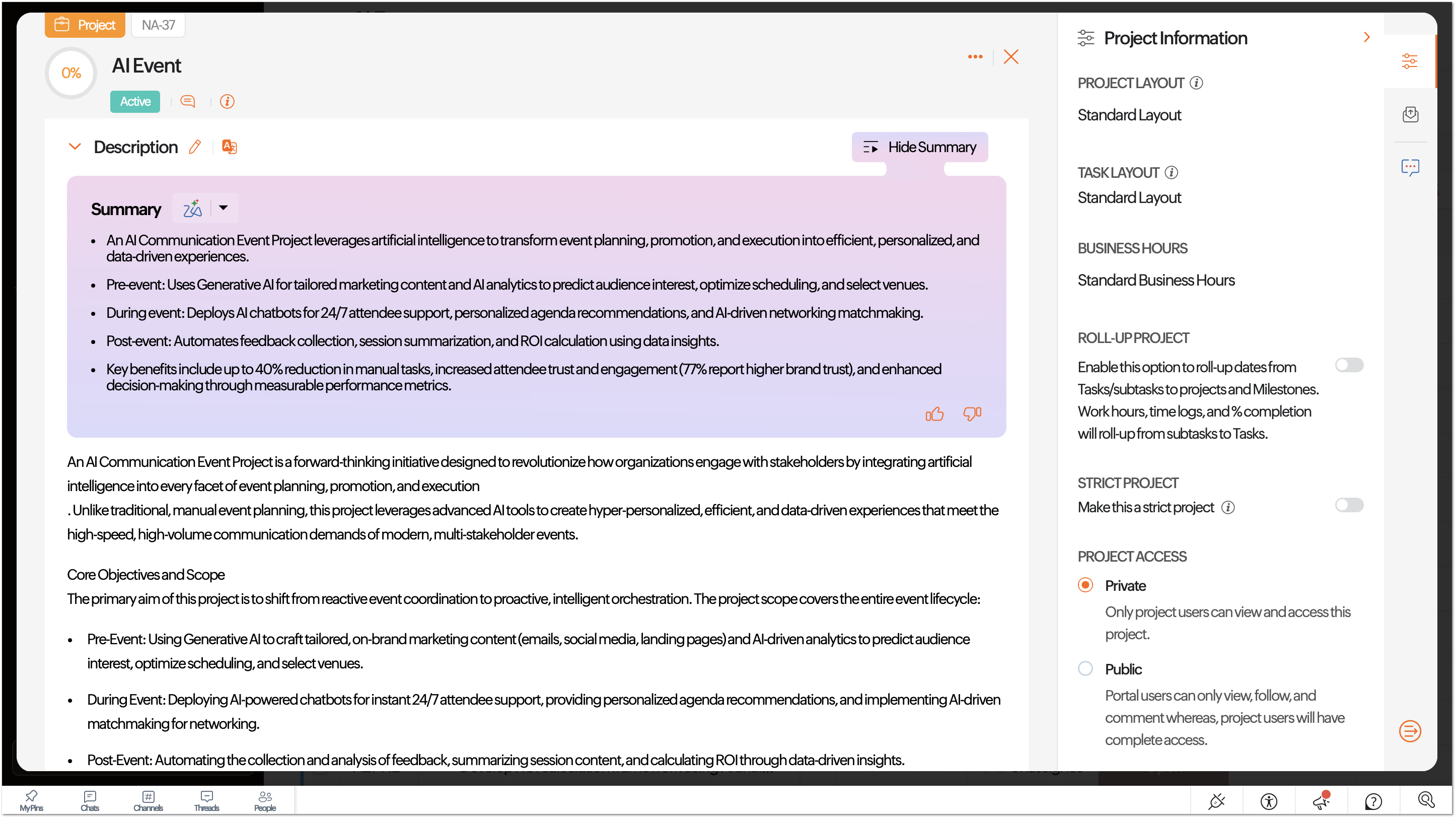Select the Public project access option
Viewport: 1456px width, 818px height.
point(1085,669)
